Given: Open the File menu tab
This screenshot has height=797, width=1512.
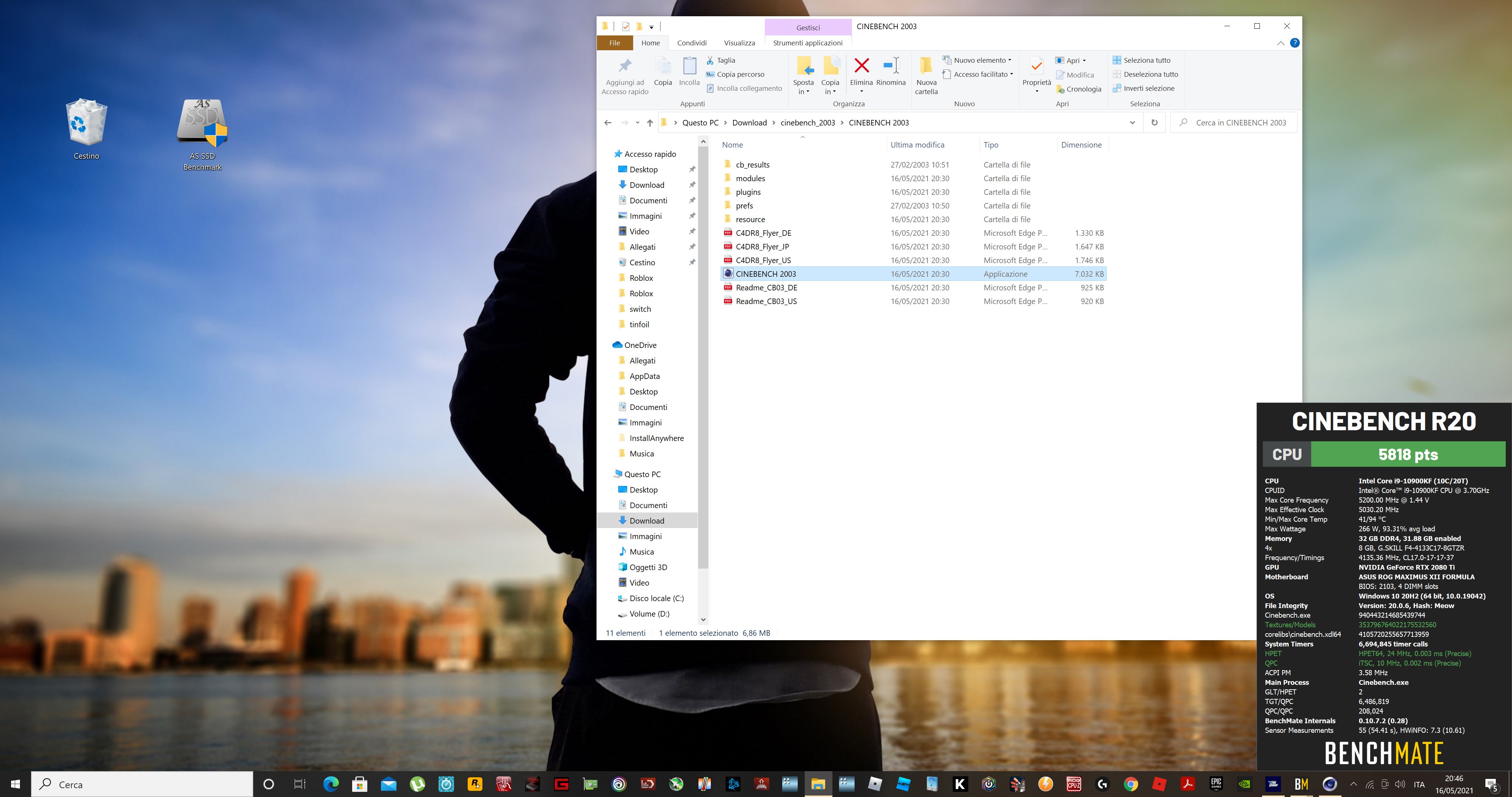Looking at the screenshot, I should point(615,43).
